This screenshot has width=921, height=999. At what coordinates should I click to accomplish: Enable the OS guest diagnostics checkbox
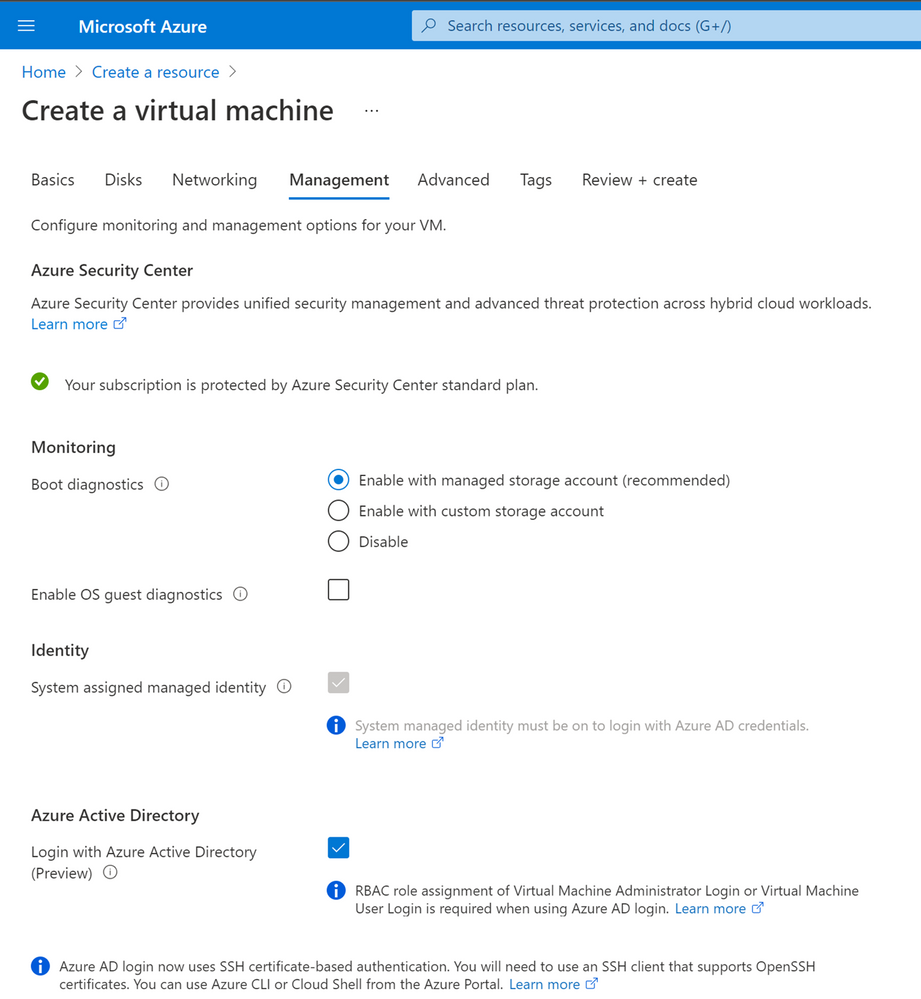point(338,589)
